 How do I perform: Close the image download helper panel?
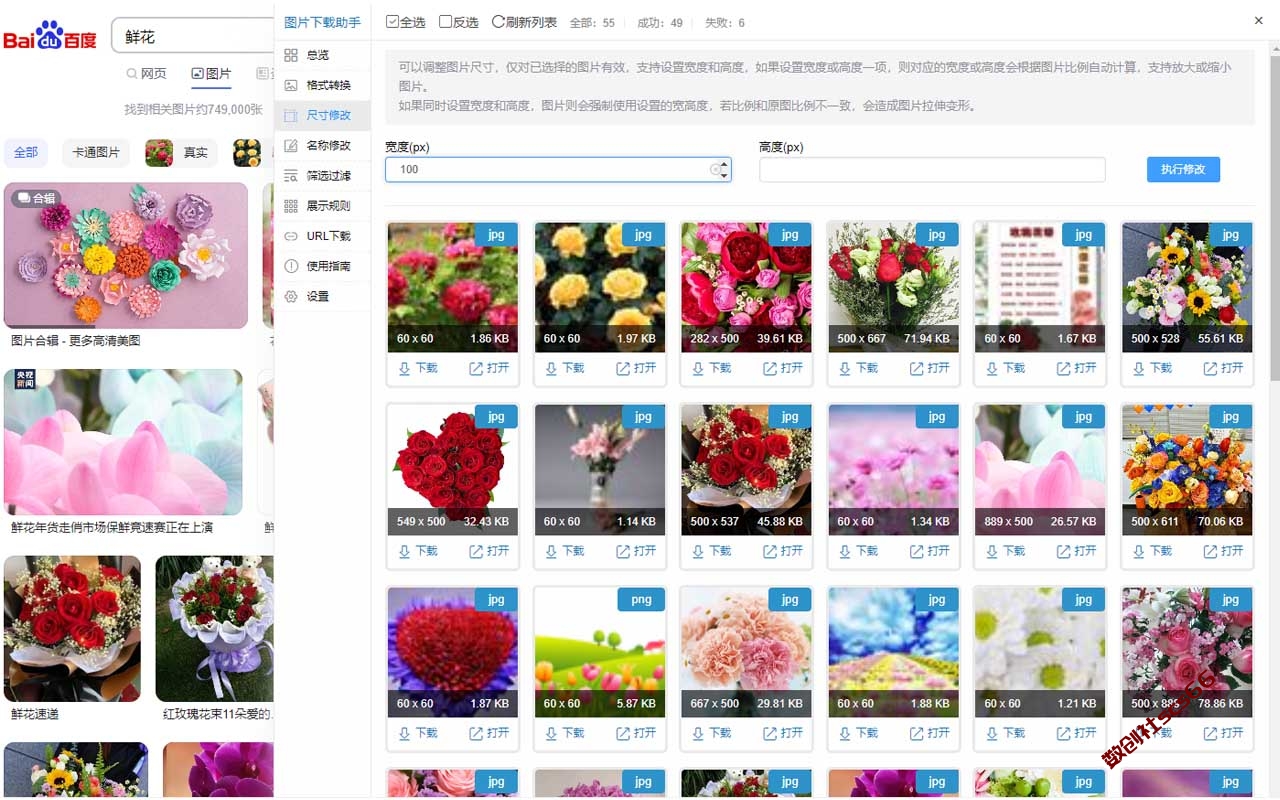tap(1258, 21)
